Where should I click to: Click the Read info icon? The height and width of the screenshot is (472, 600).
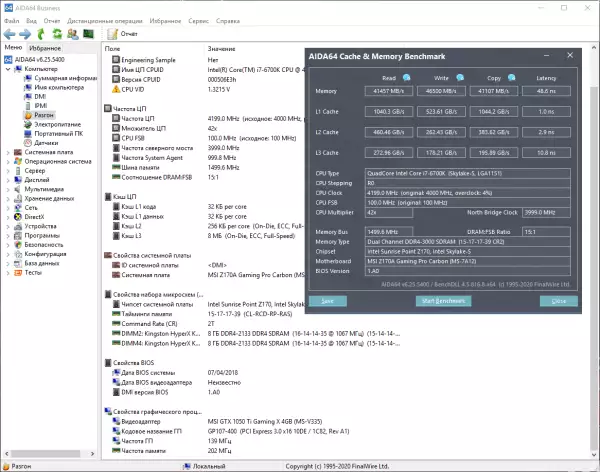(406, 78)
